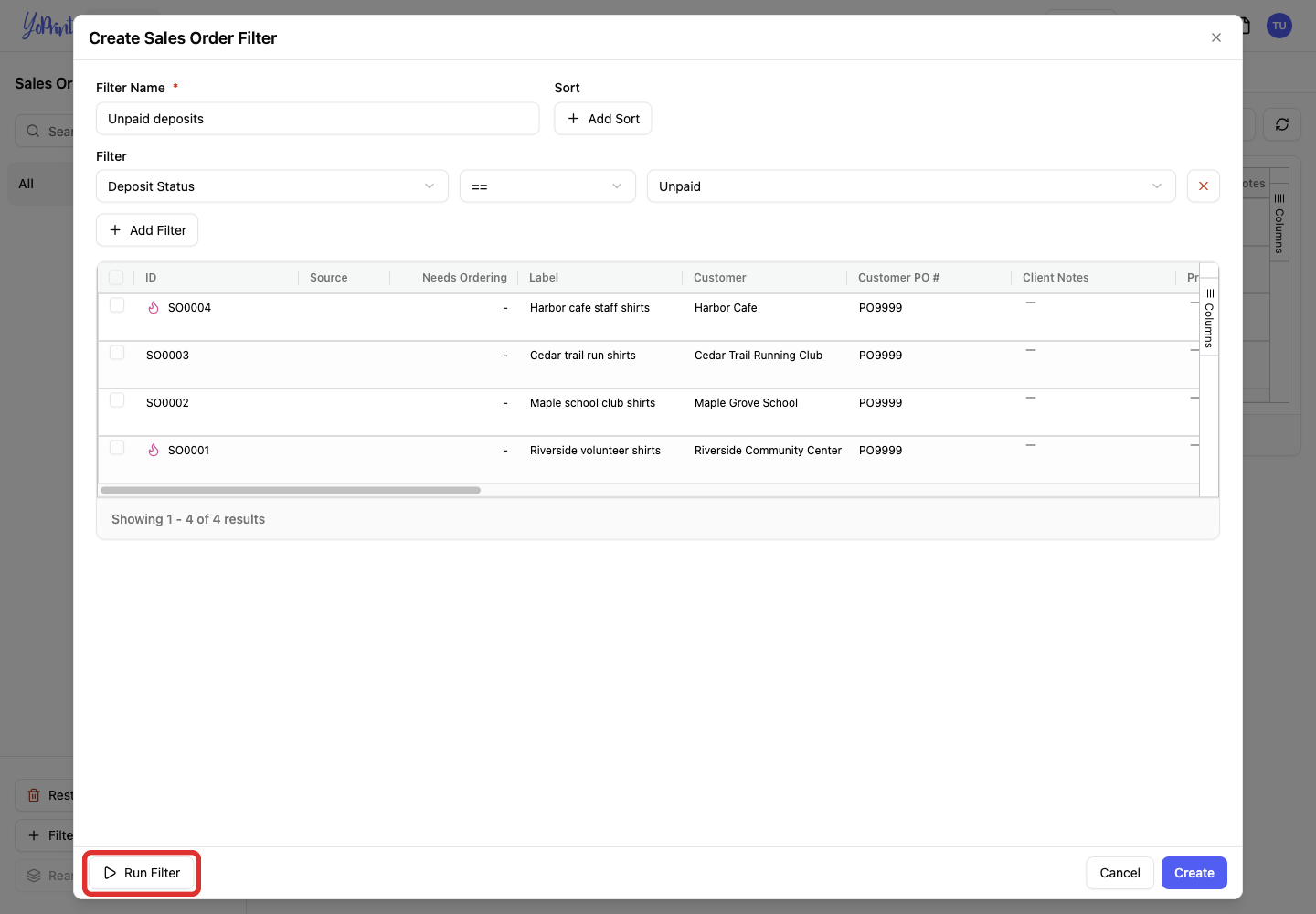
Task: Check the box for order SO00003
Action: (117, 353)
